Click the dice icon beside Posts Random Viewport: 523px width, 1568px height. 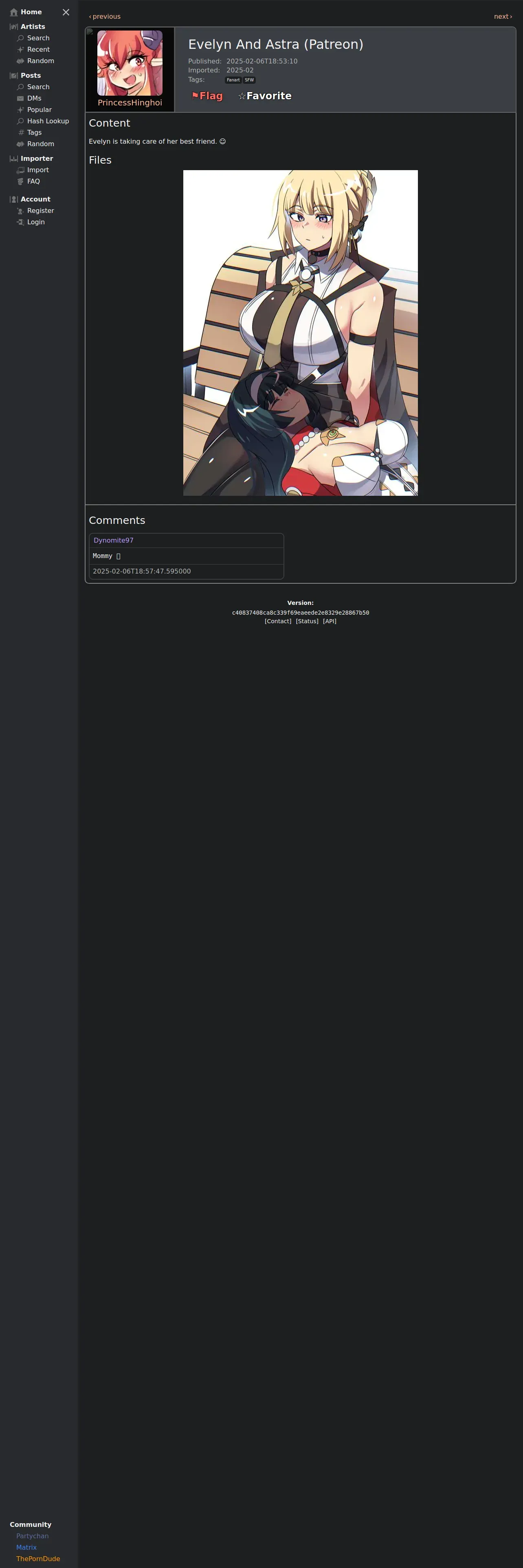point(21,144)
